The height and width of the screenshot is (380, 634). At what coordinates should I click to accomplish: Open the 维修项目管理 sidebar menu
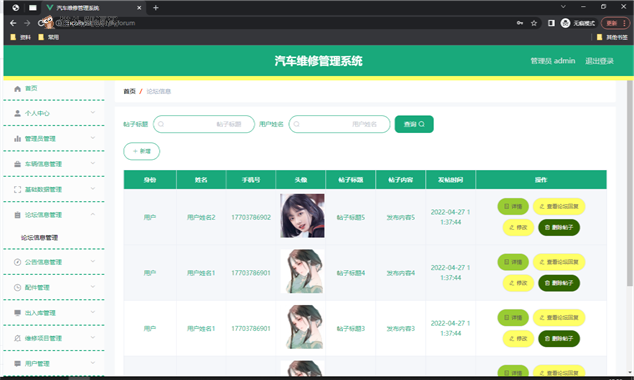click(x=54, y=338)
